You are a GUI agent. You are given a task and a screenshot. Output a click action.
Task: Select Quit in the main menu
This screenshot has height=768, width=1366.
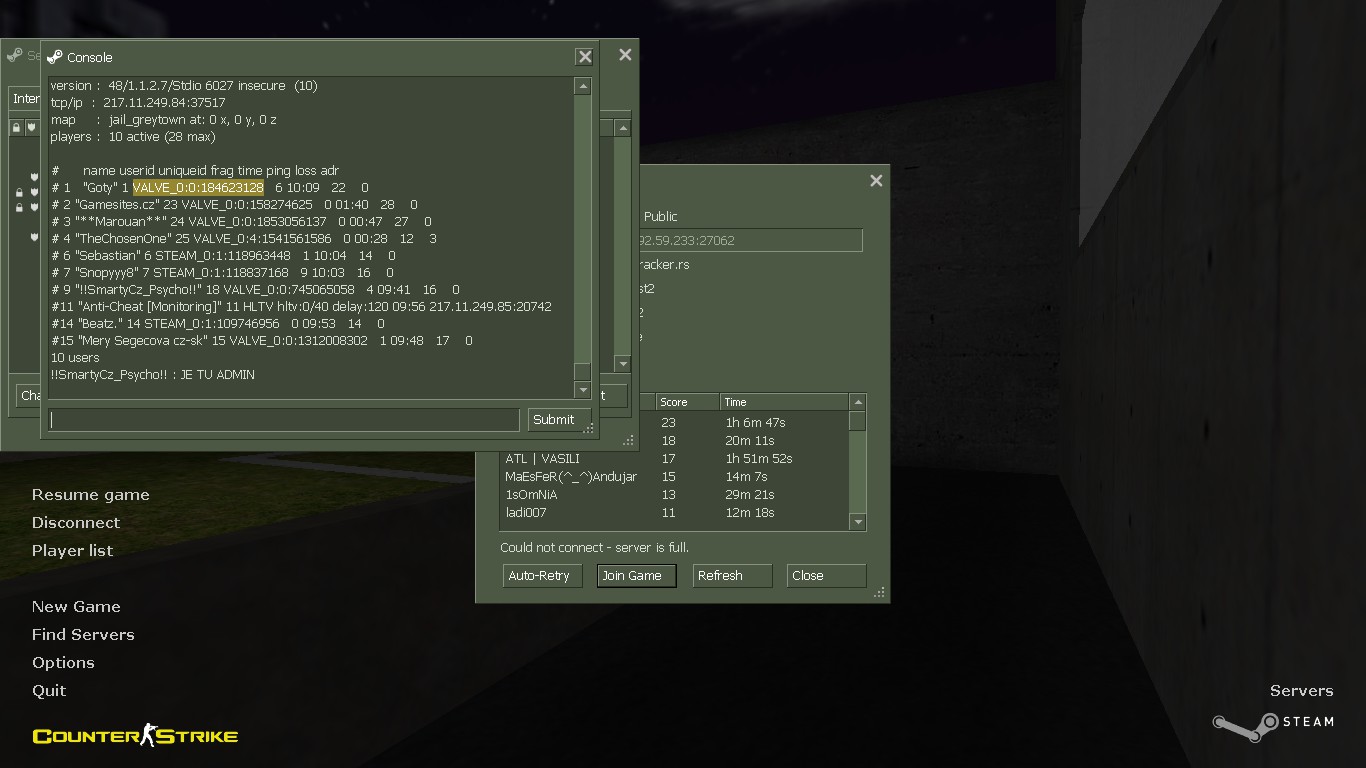[49, 691]
